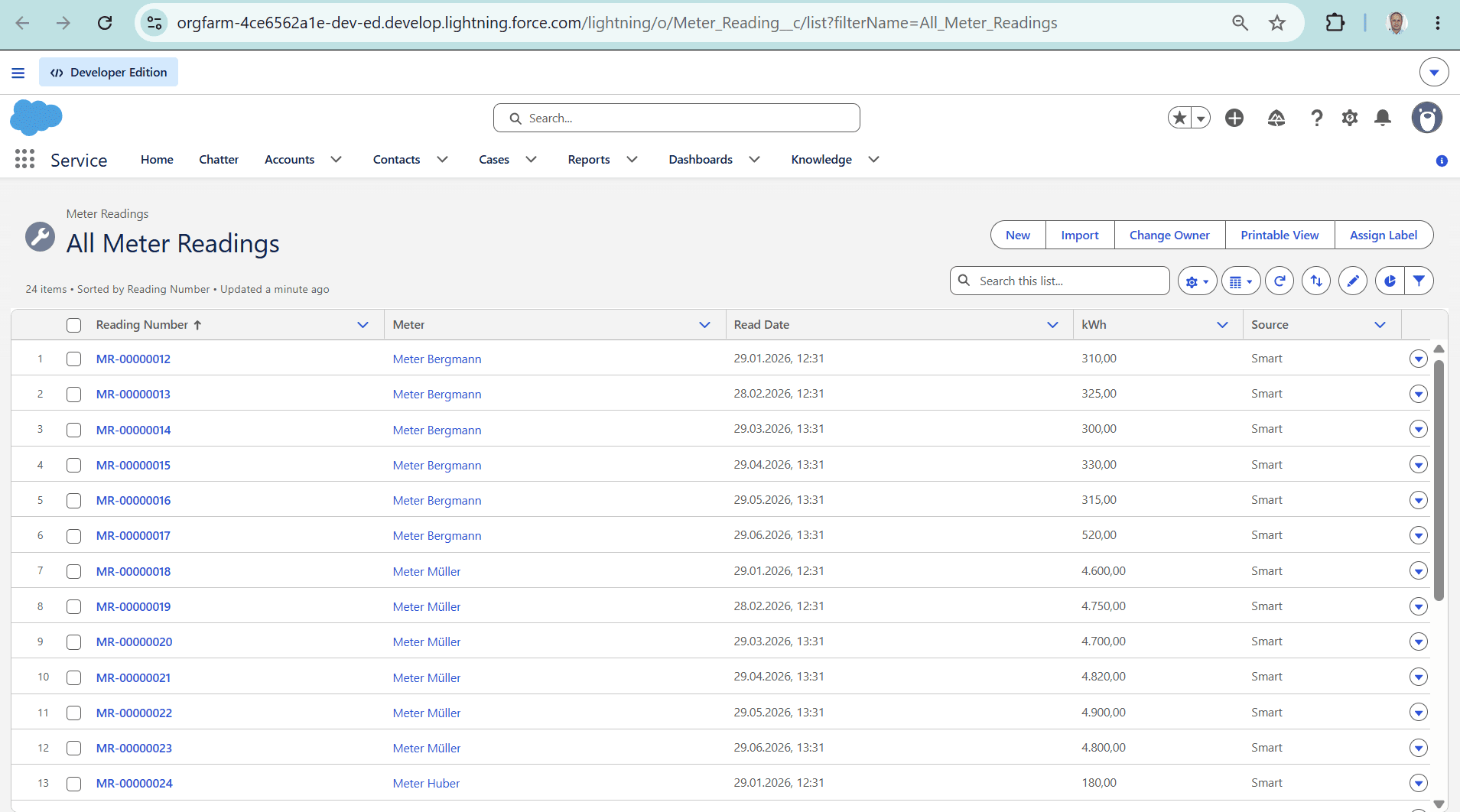Select checkbox for MR-00000013
This screenshot has width=1460, height=812.
pos(73,395)
